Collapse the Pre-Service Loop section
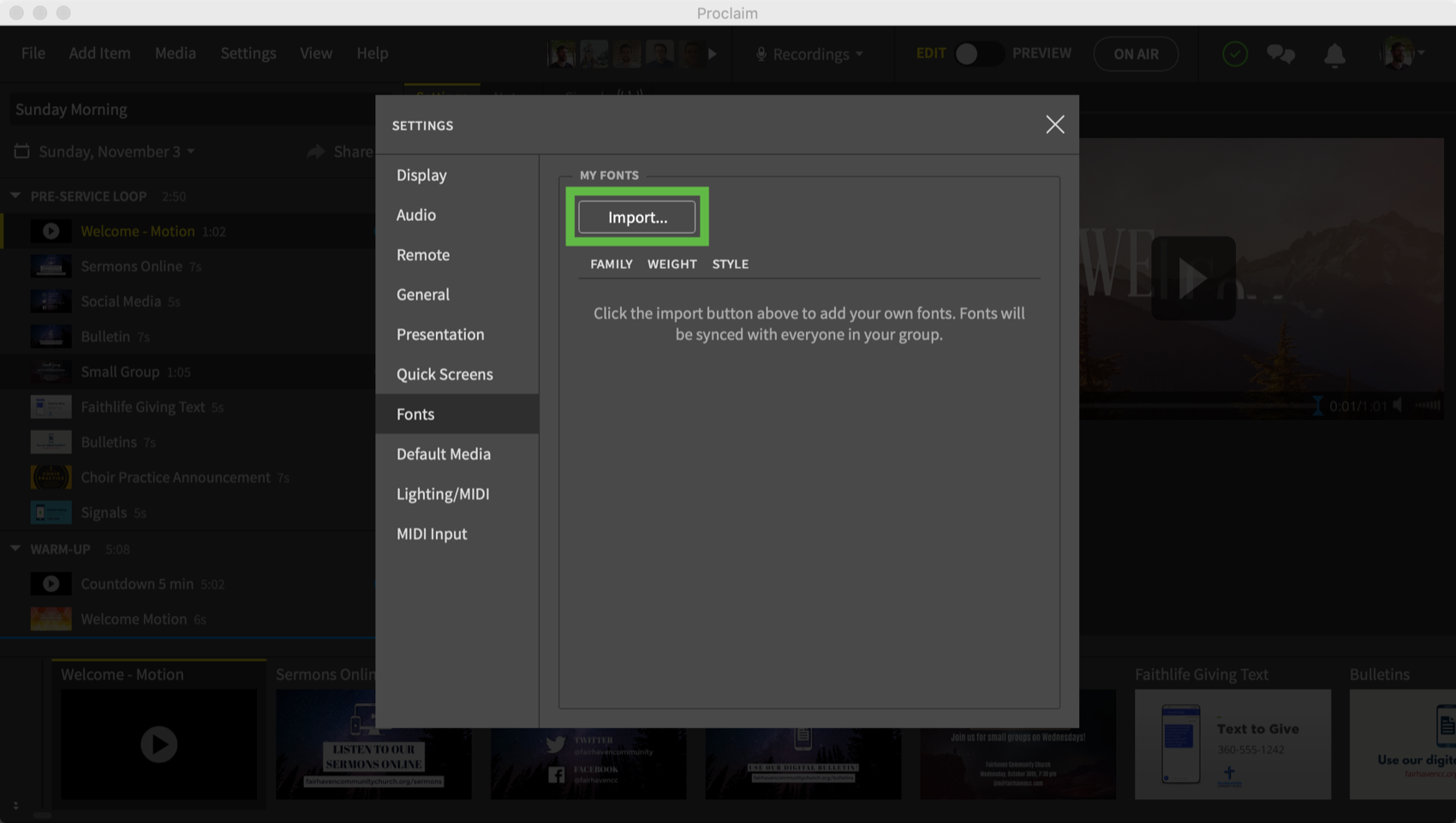 click(15, 196)
